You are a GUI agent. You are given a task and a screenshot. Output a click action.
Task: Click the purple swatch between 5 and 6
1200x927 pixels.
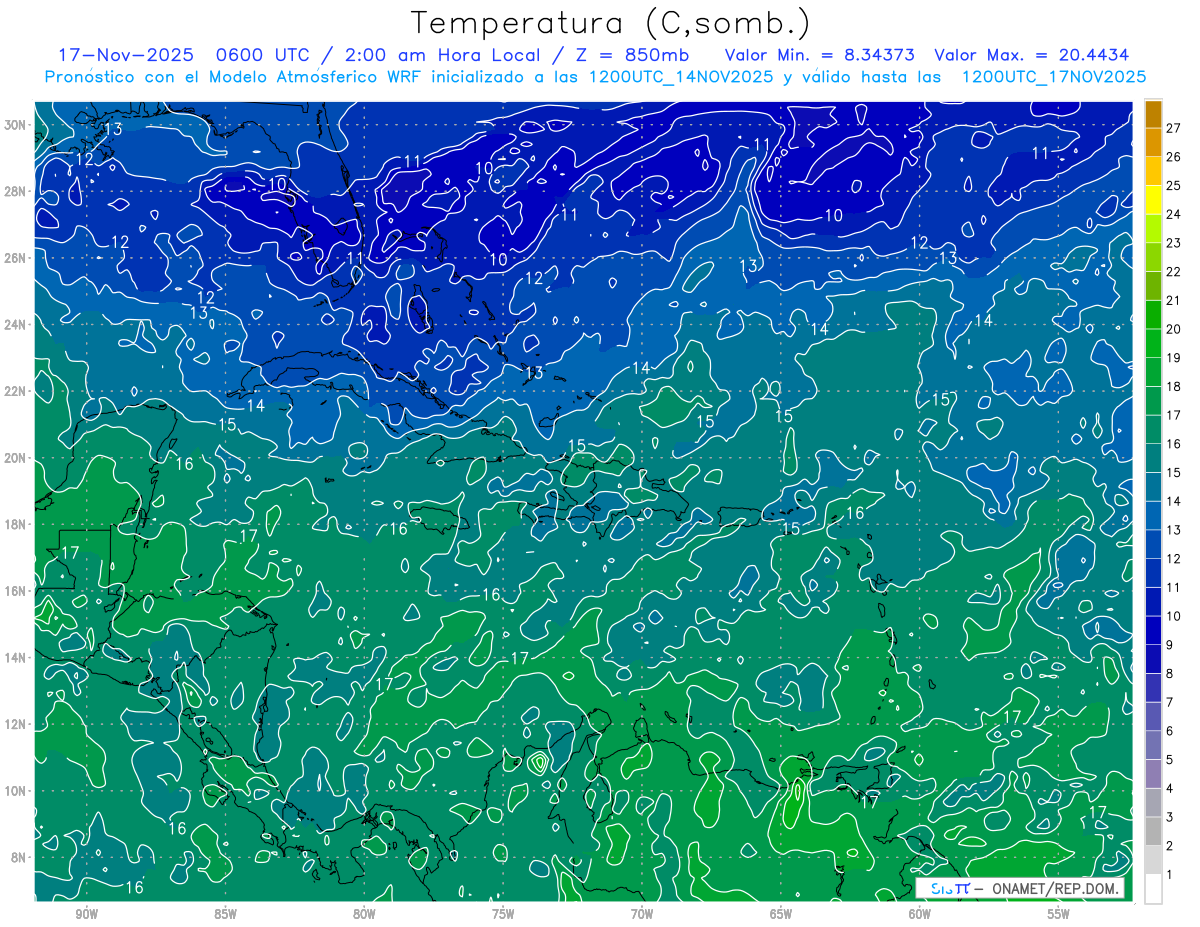[x=1153, y=745]
